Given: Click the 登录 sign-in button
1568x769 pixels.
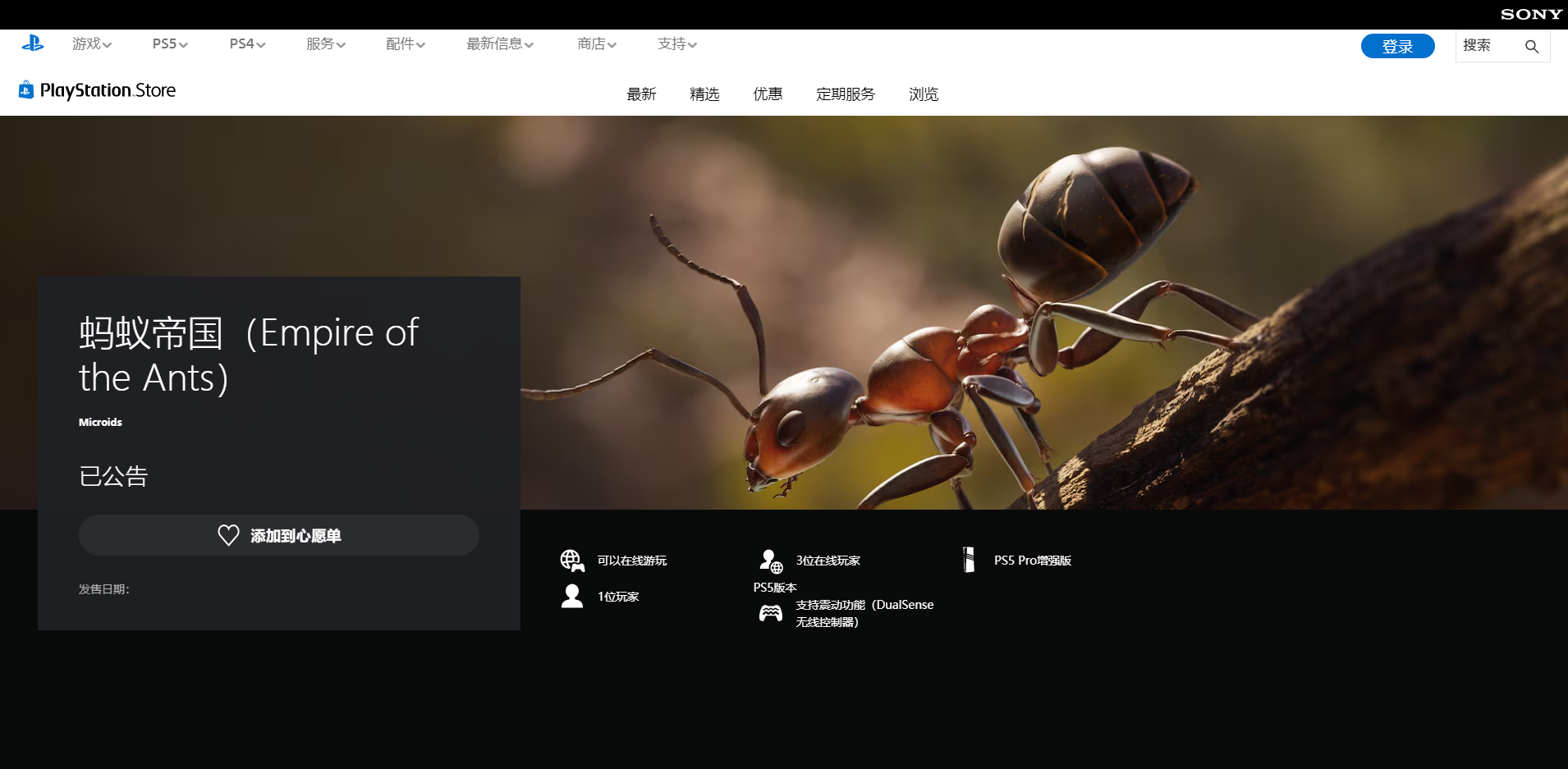Looking at the screenshot, I should [1397, 46].
